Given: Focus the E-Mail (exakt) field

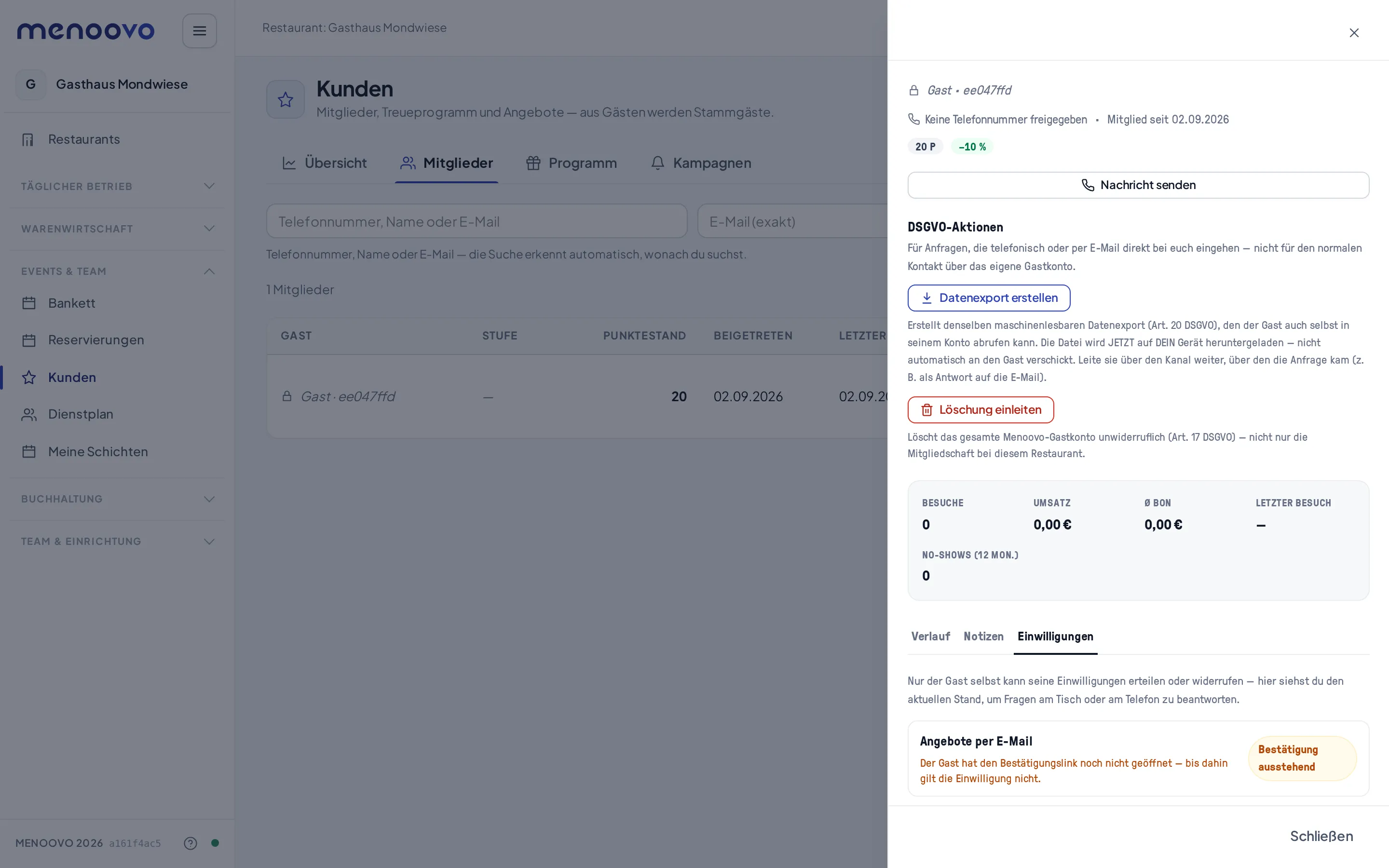Looking at the screenshot, I should (793, 221).
